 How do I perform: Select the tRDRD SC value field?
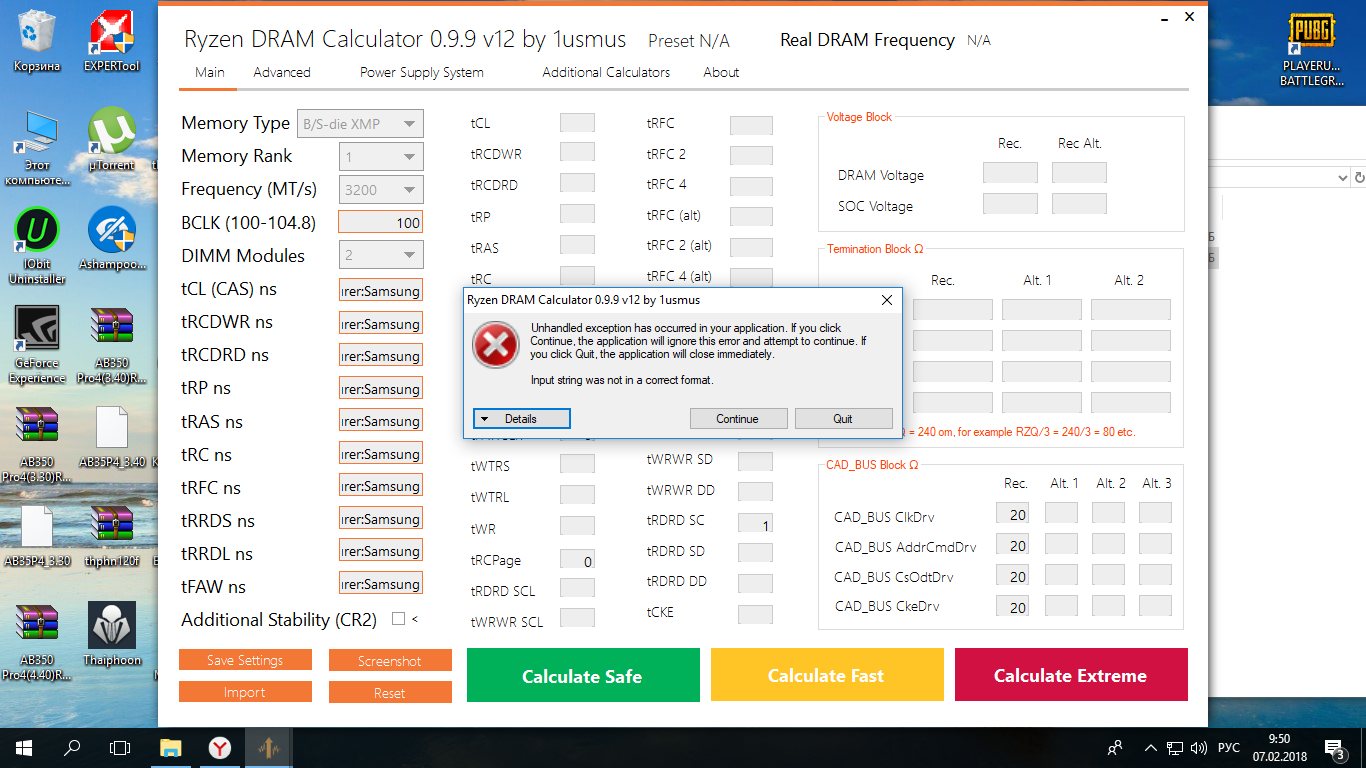pos(755,523)
